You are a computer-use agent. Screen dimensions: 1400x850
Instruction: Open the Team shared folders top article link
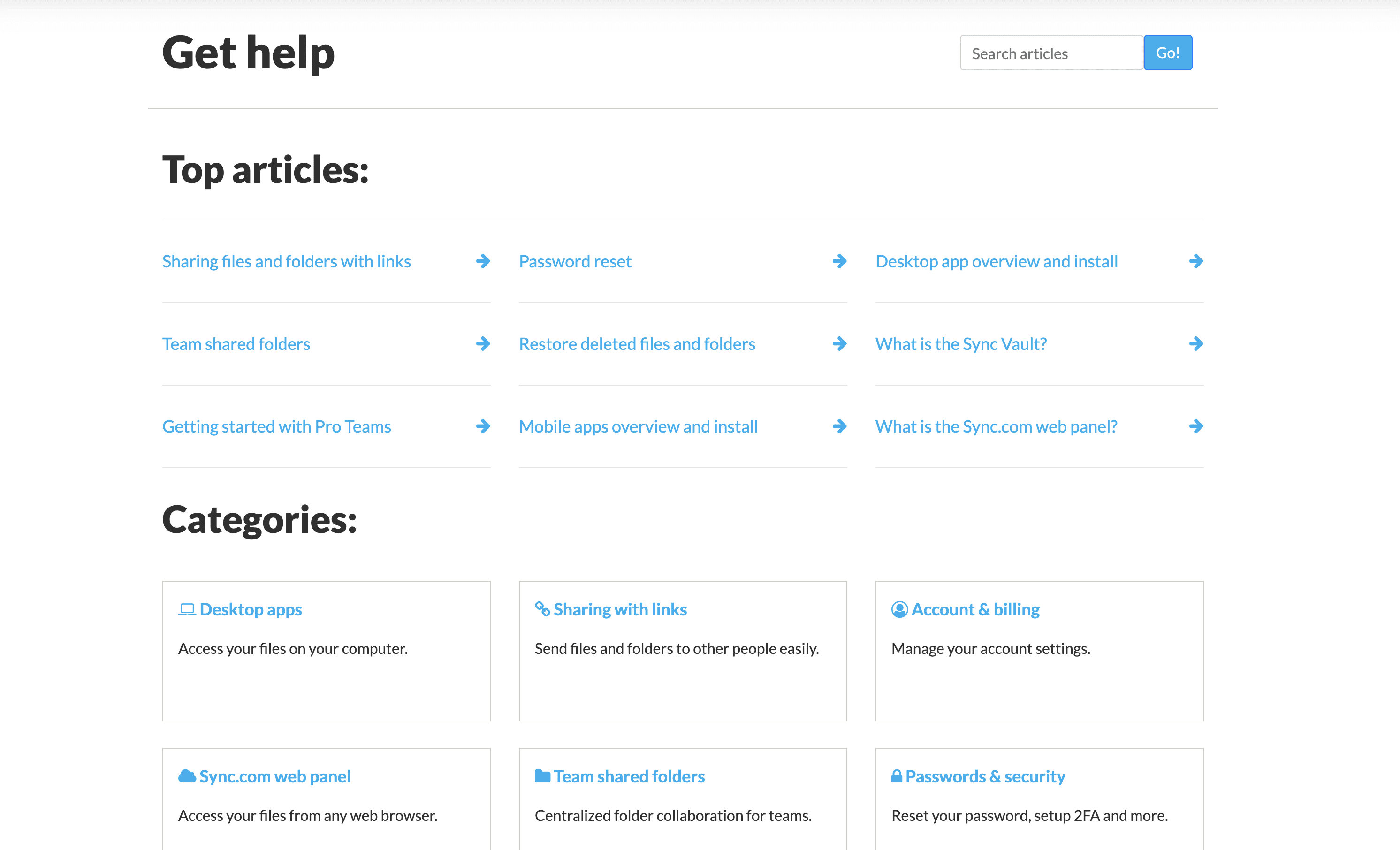click(x=236, y=344)
